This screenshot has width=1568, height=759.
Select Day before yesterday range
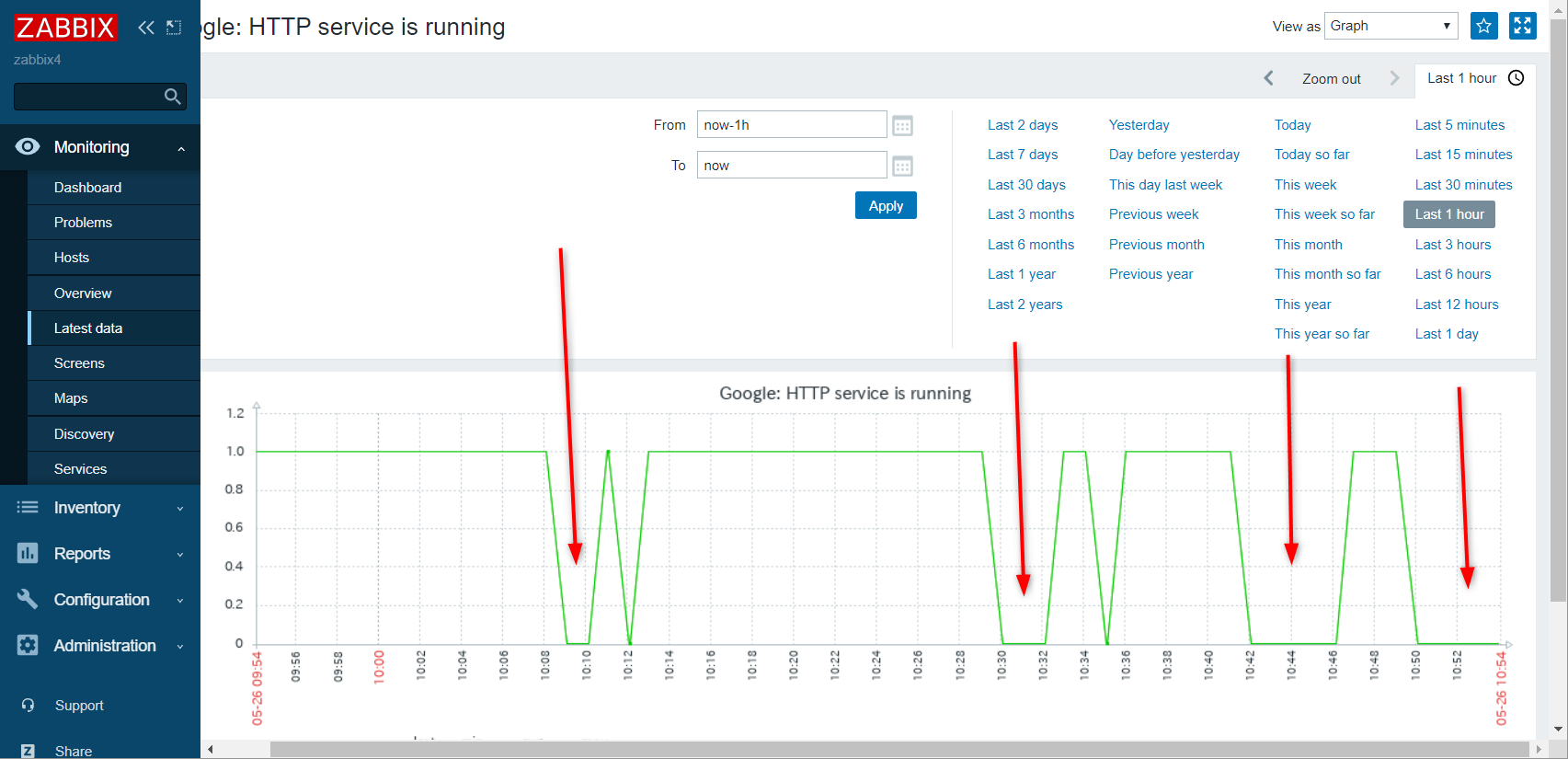[1174, 155]
